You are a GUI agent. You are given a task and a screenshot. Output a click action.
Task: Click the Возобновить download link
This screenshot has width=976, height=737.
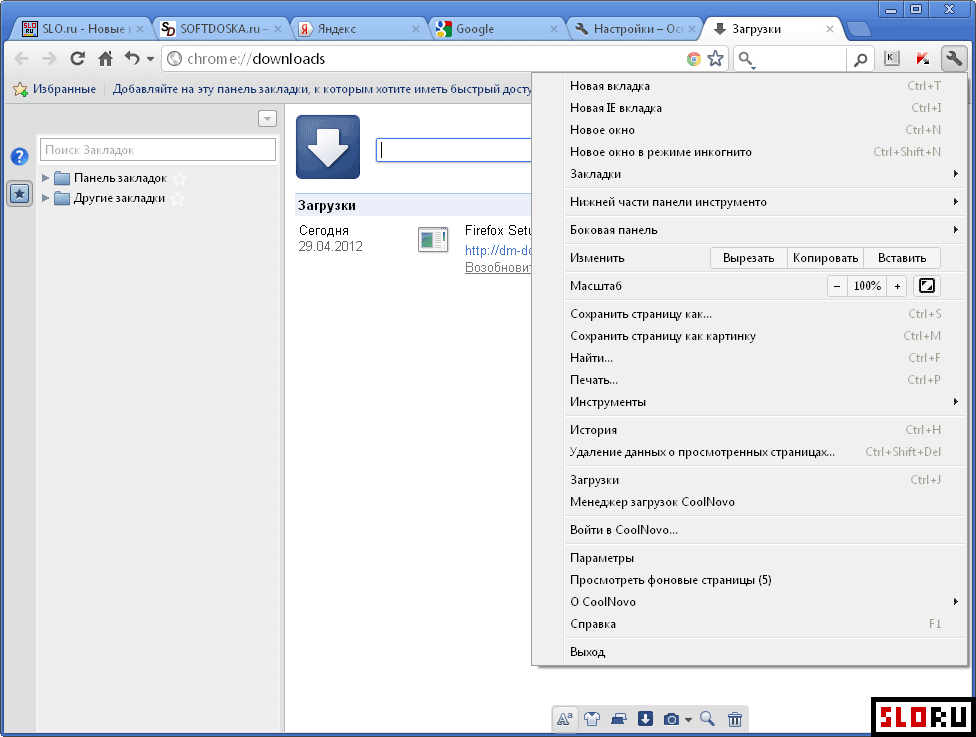pos(498,268)
